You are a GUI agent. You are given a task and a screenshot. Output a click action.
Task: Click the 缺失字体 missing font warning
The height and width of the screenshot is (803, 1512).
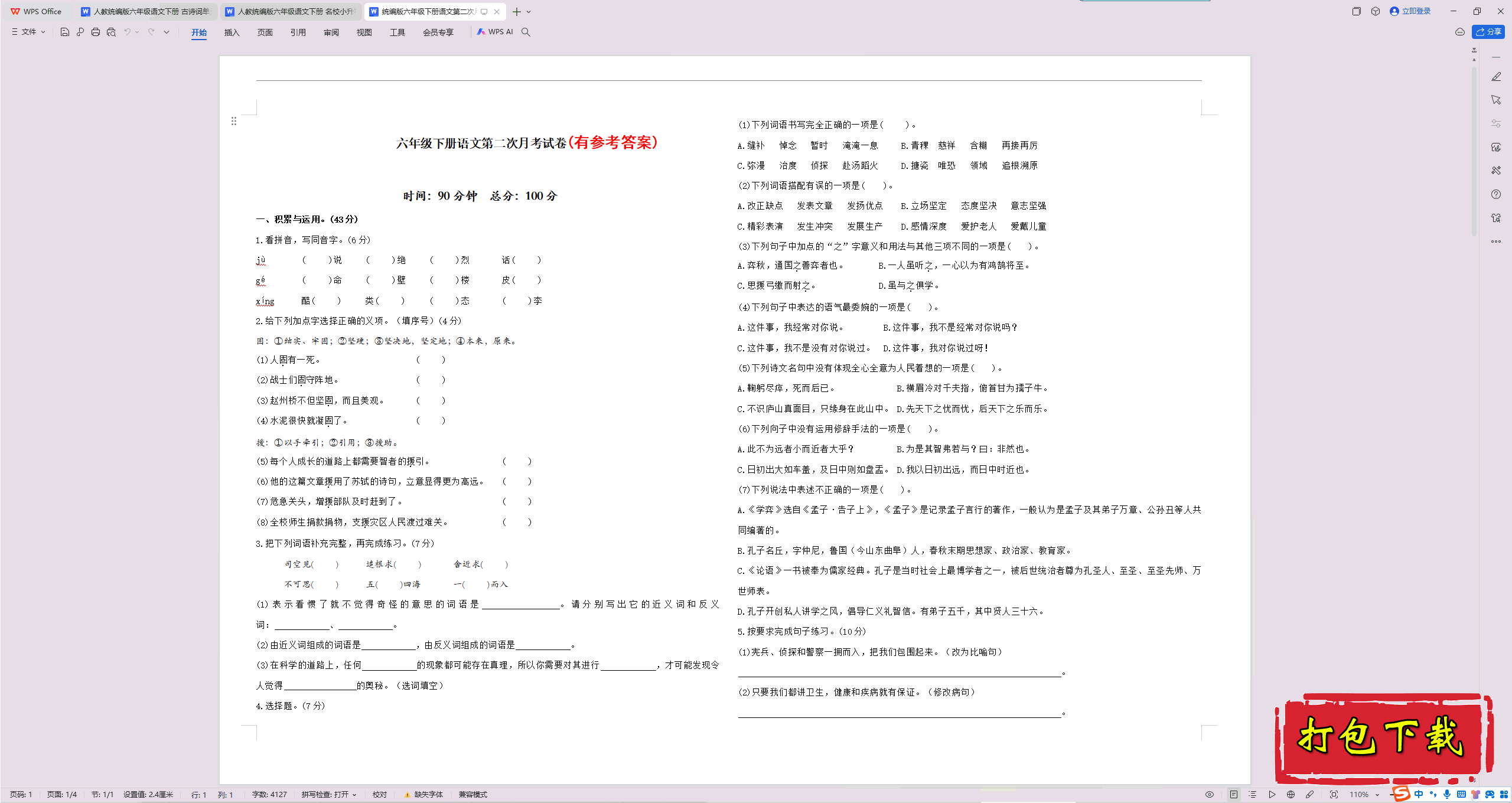pos(423,795)
